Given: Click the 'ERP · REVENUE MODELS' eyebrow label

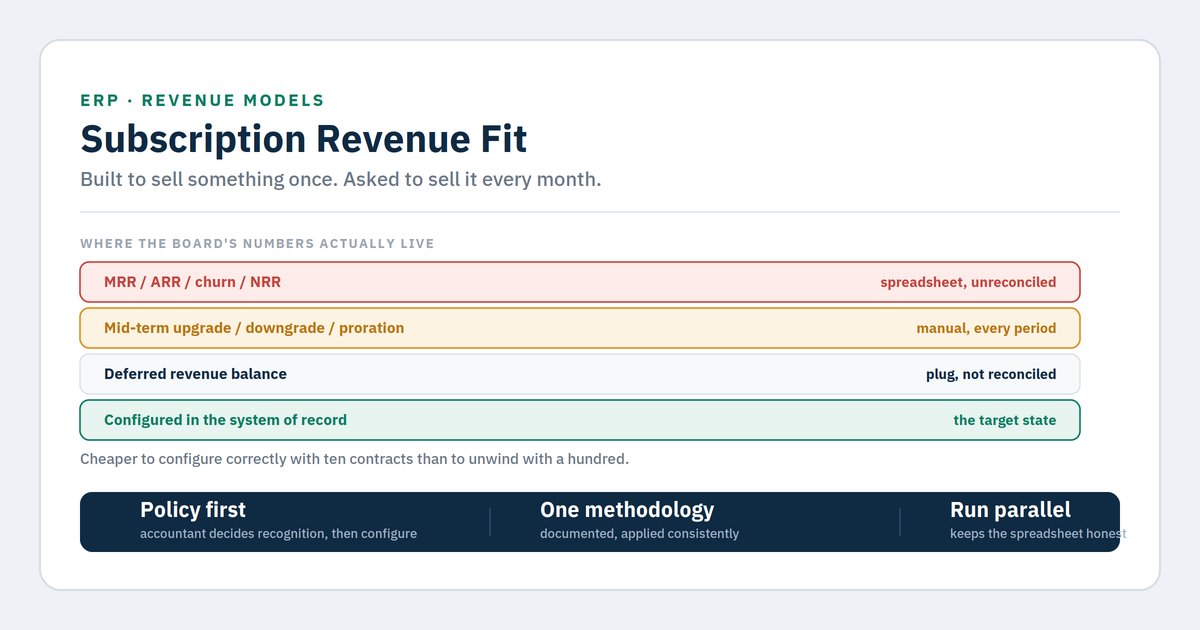Looking at the screenshot, I should click(202, 100).
